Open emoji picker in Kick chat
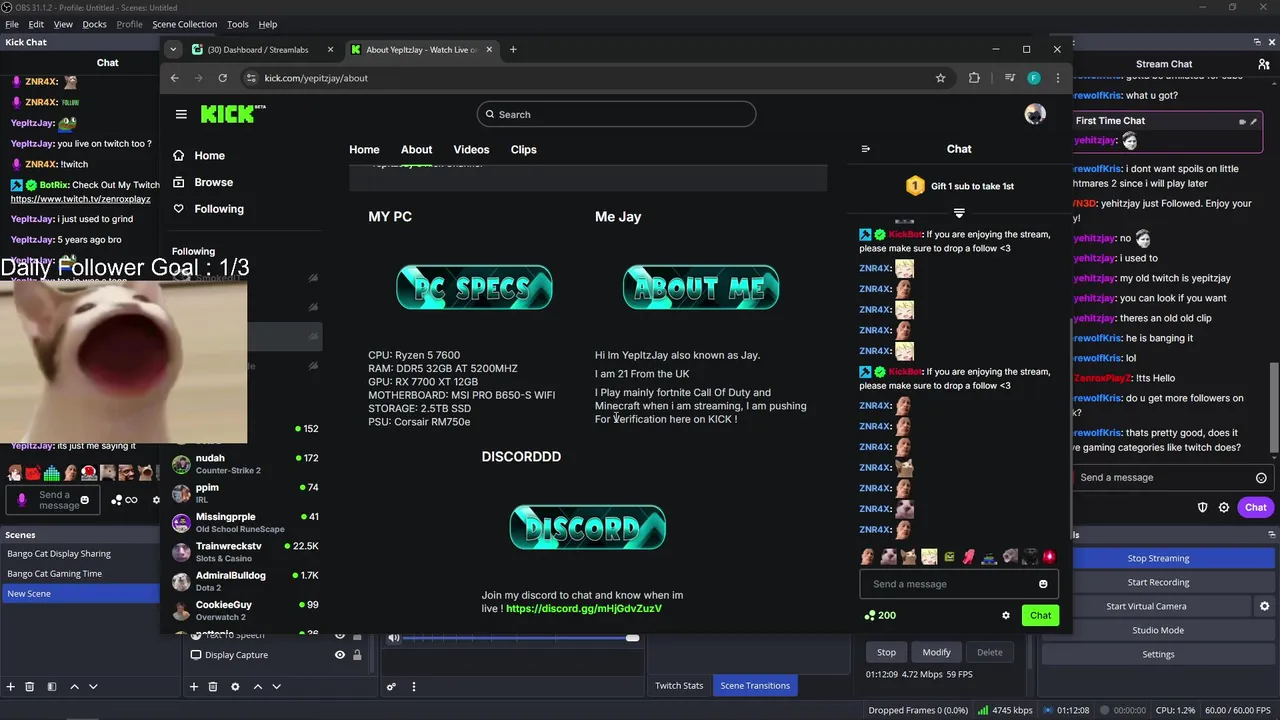This screenshot has height=720, width=1280. 1043,584
